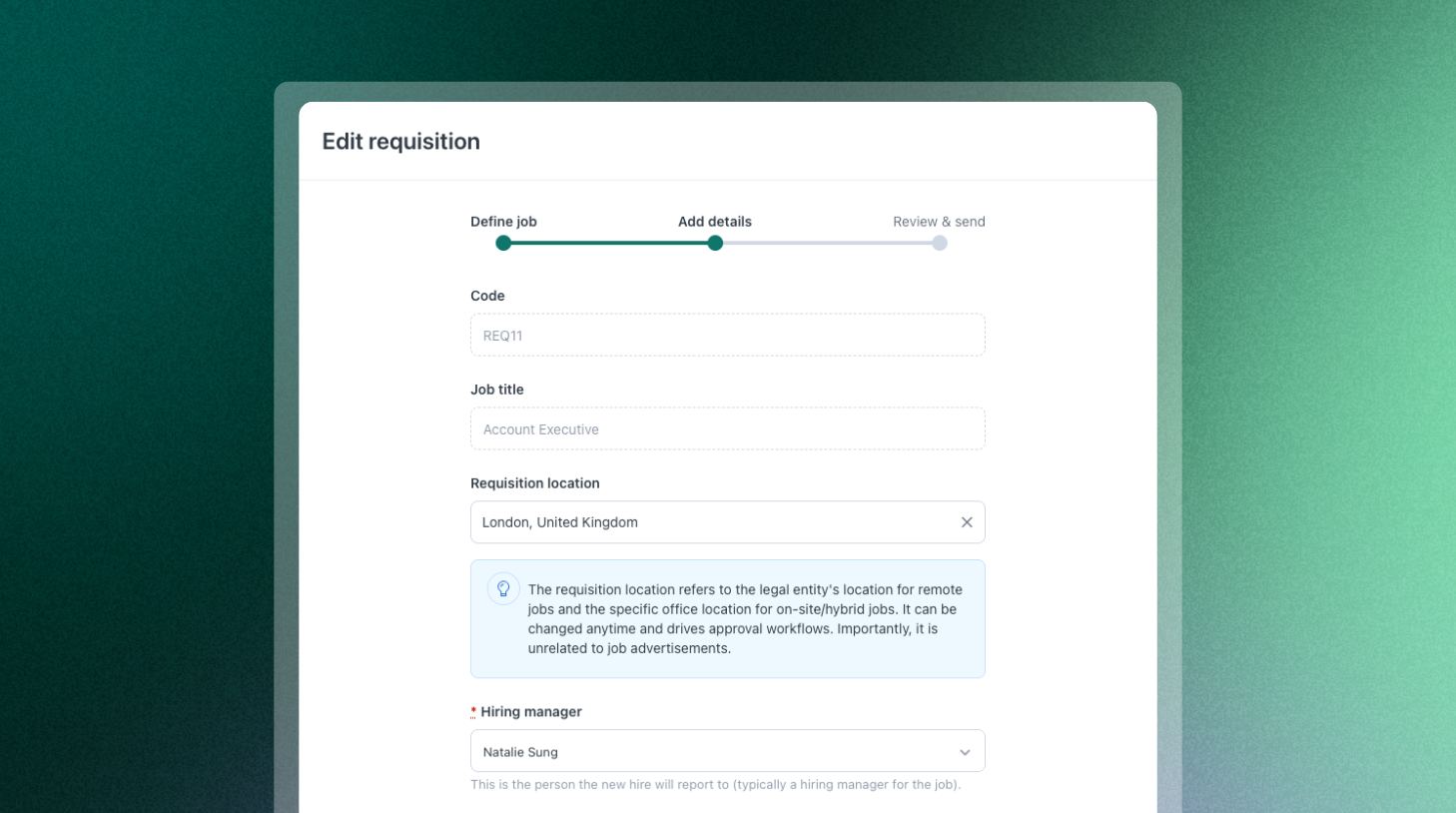Viewport: 1456px width, 813px height.
Task: Click the Edit requisition heading
Action: pyautogui.click(x=400, y=142)
